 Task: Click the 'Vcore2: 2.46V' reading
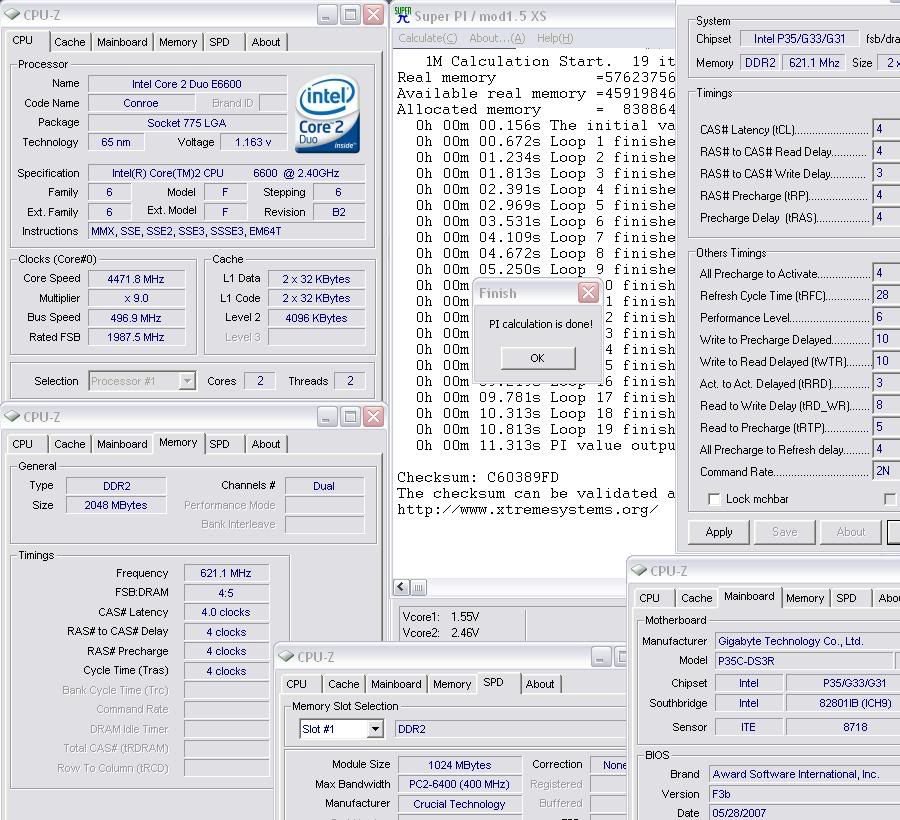pyautogui.click(x=441, y=632)
